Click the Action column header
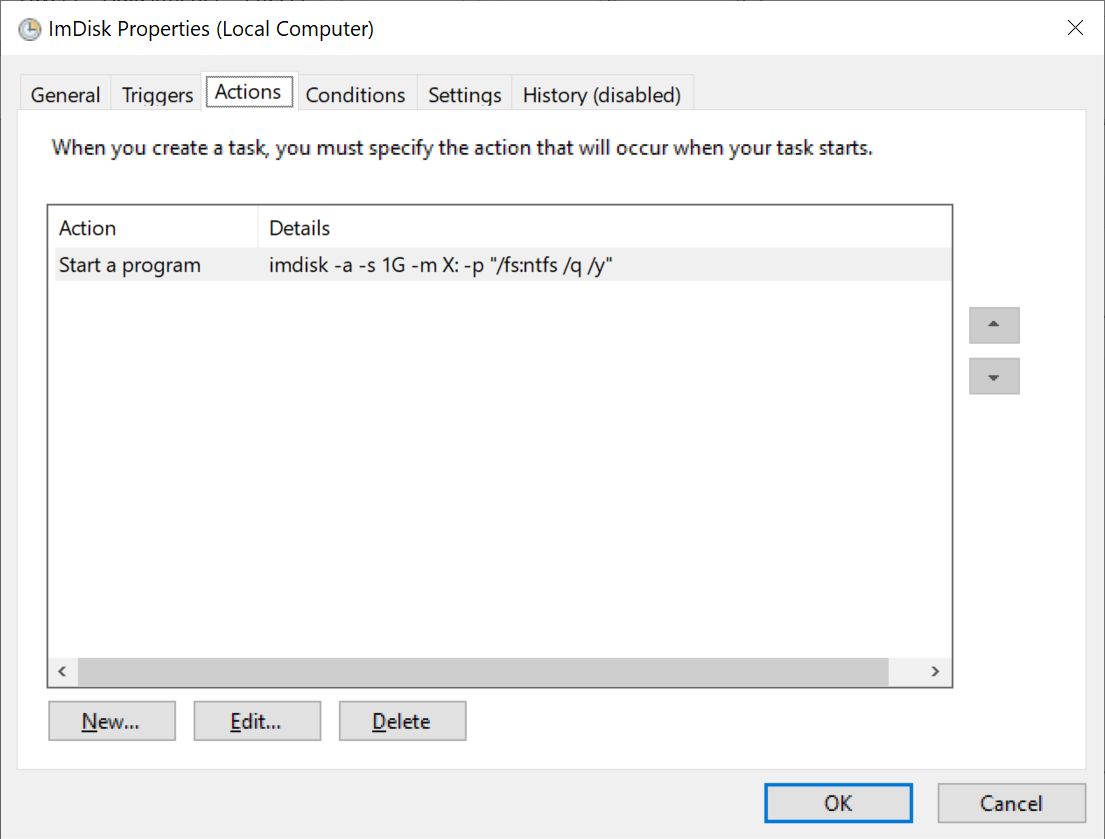The height and width of the screenshot is (839, 1105). coord(153,228)
